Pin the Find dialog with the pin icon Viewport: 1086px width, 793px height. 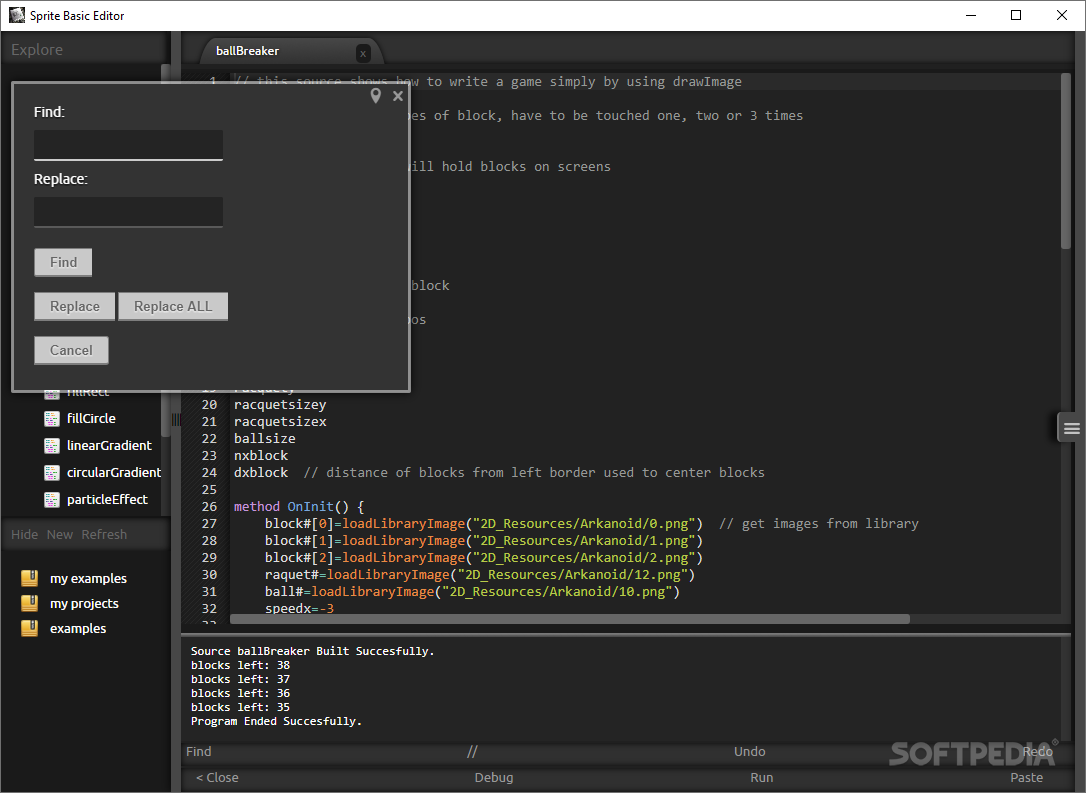tap(375, 96)
